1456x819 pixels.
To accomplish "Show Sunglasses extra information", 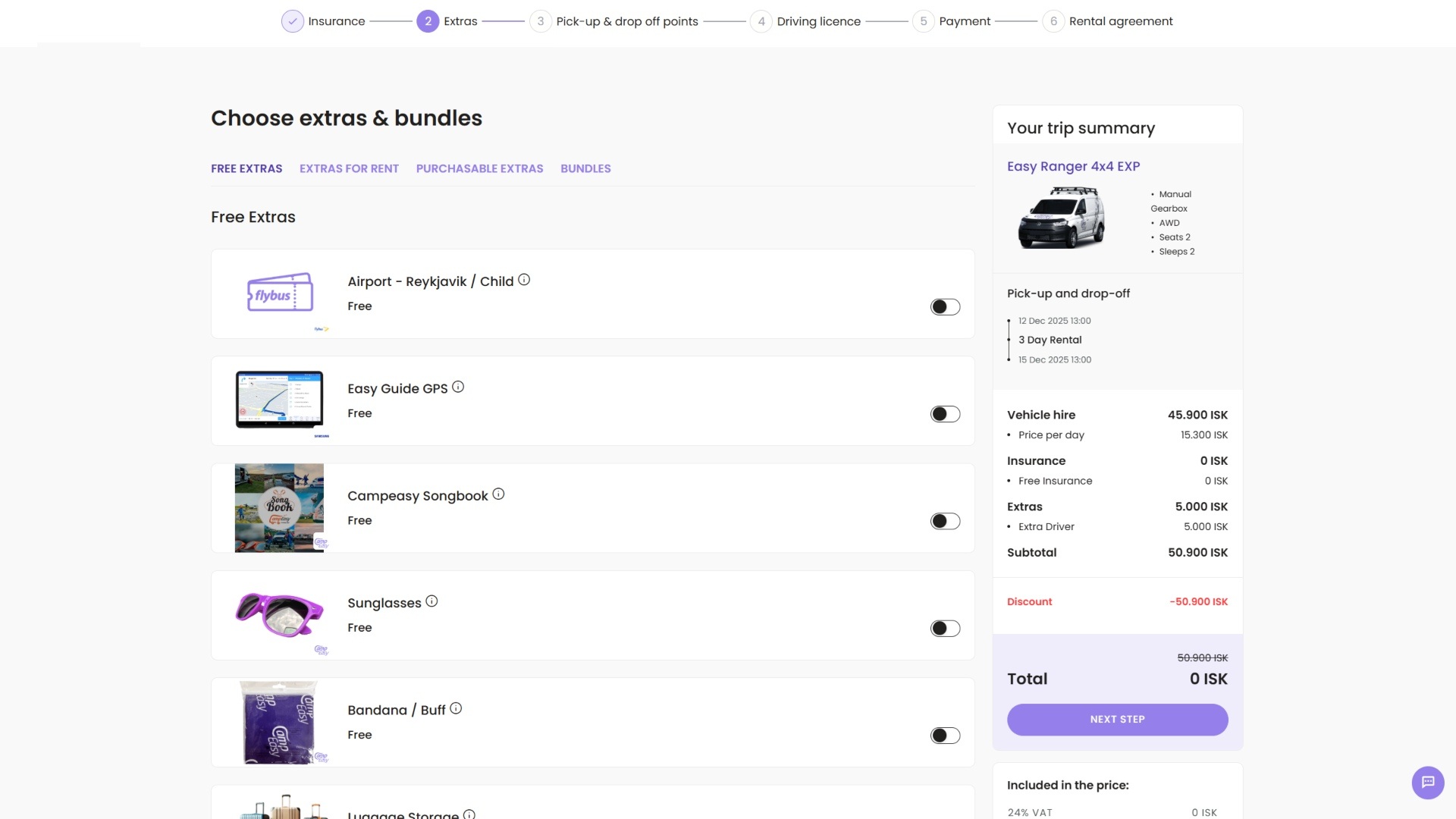I will coord(431,601).
